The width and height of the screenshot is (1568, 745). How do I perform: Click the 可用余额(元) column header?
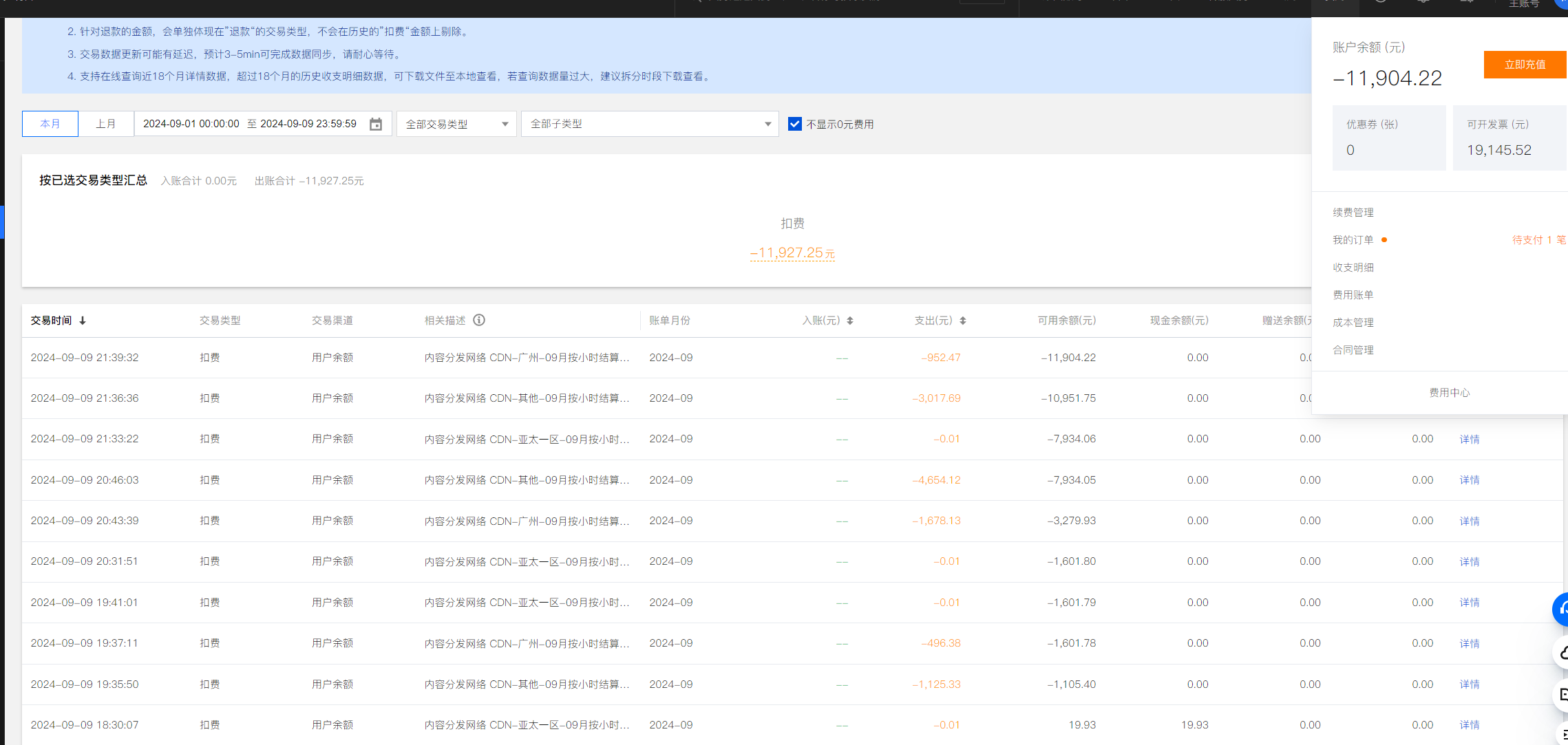(x=1067, y=321)
